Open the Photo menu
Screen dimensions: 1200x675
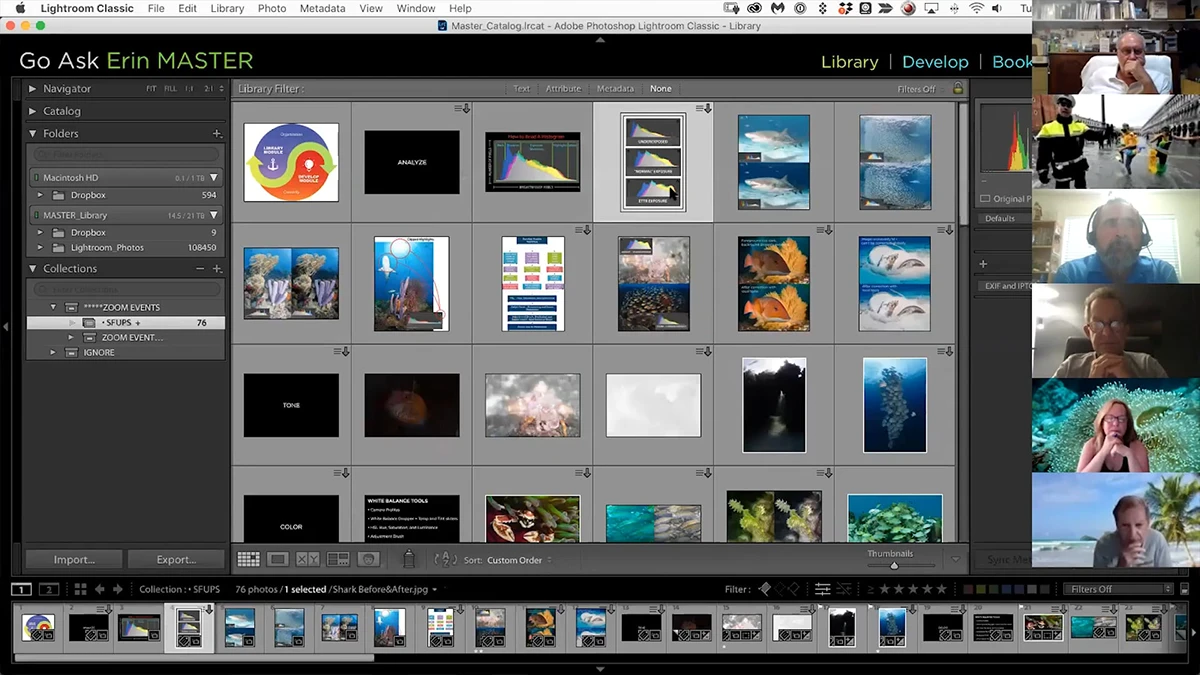coord(272,8)
